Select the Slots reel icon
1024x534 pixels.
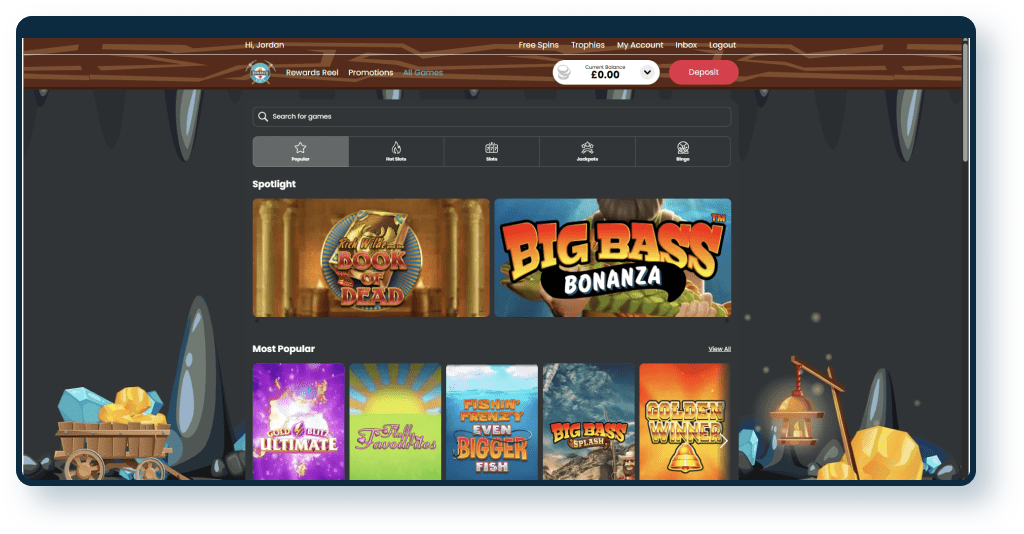[491, 148]
